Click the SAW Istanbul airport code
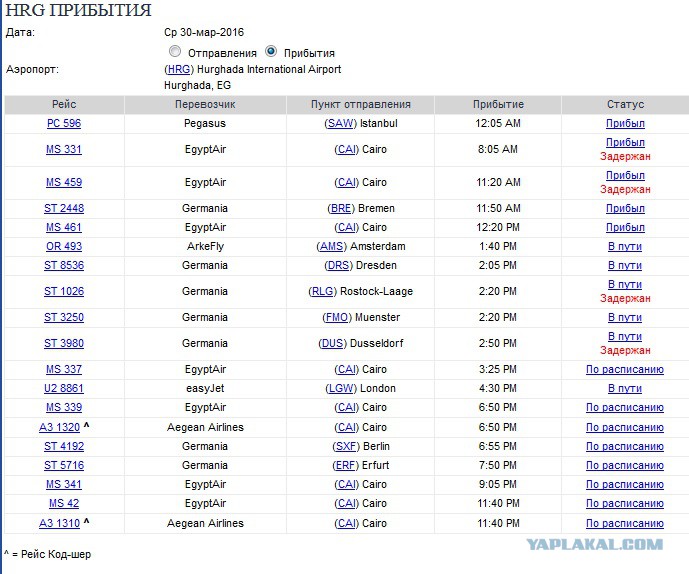Image resolution: width=689 pixels, height=574 pixels. [341, 124]
